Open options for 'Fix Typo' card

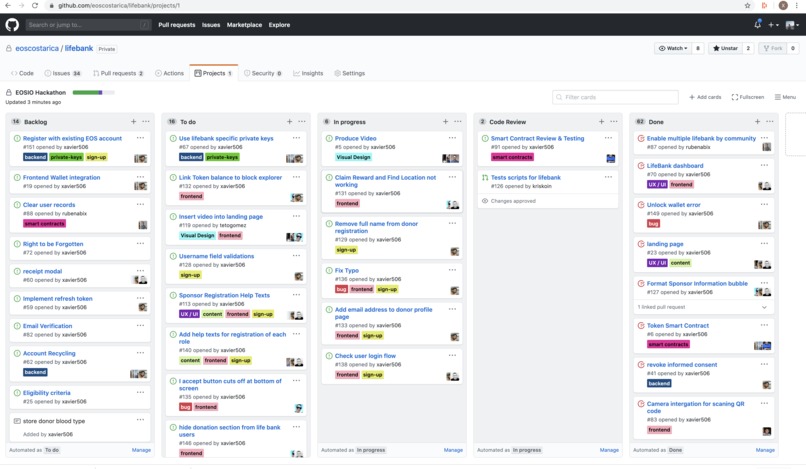coord(452,270)
